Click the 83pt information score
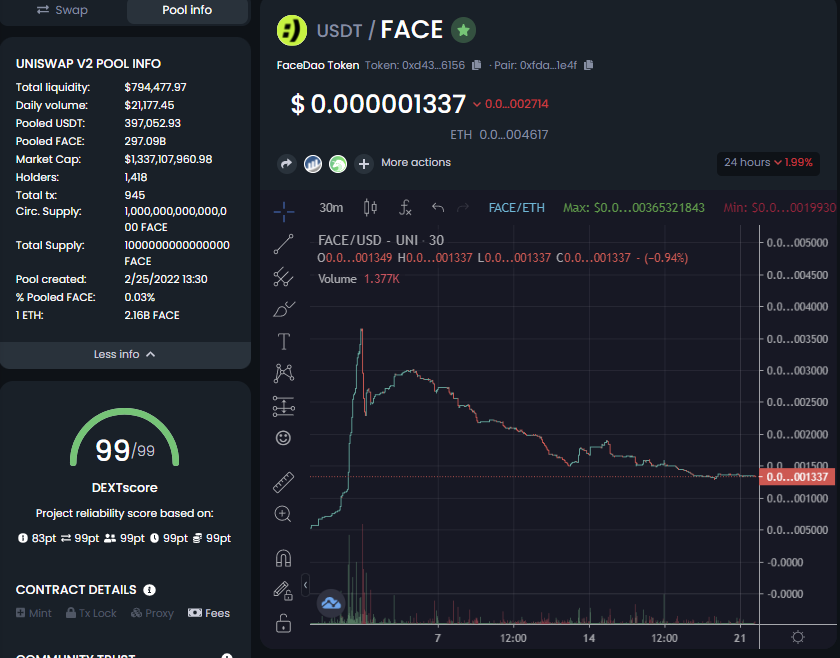 37,538
